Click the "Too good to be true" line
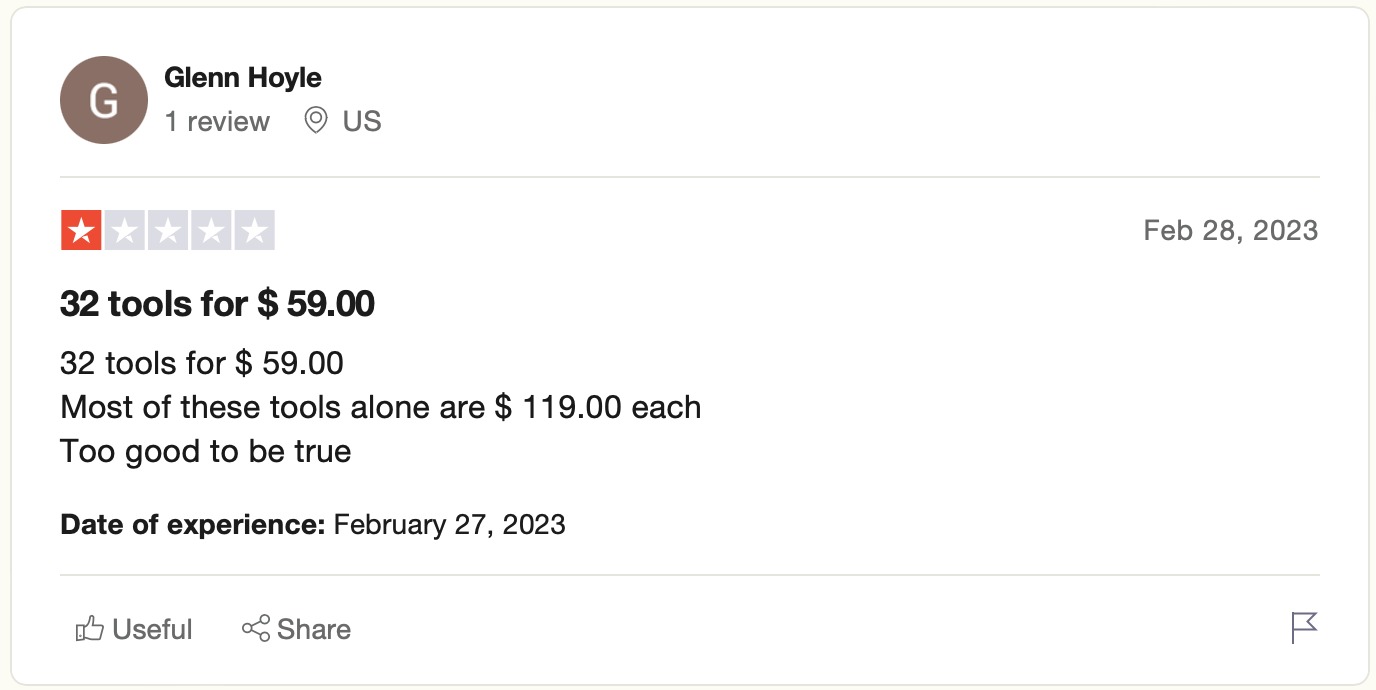Screen dimensions: 1376x690 click(206, 451)
